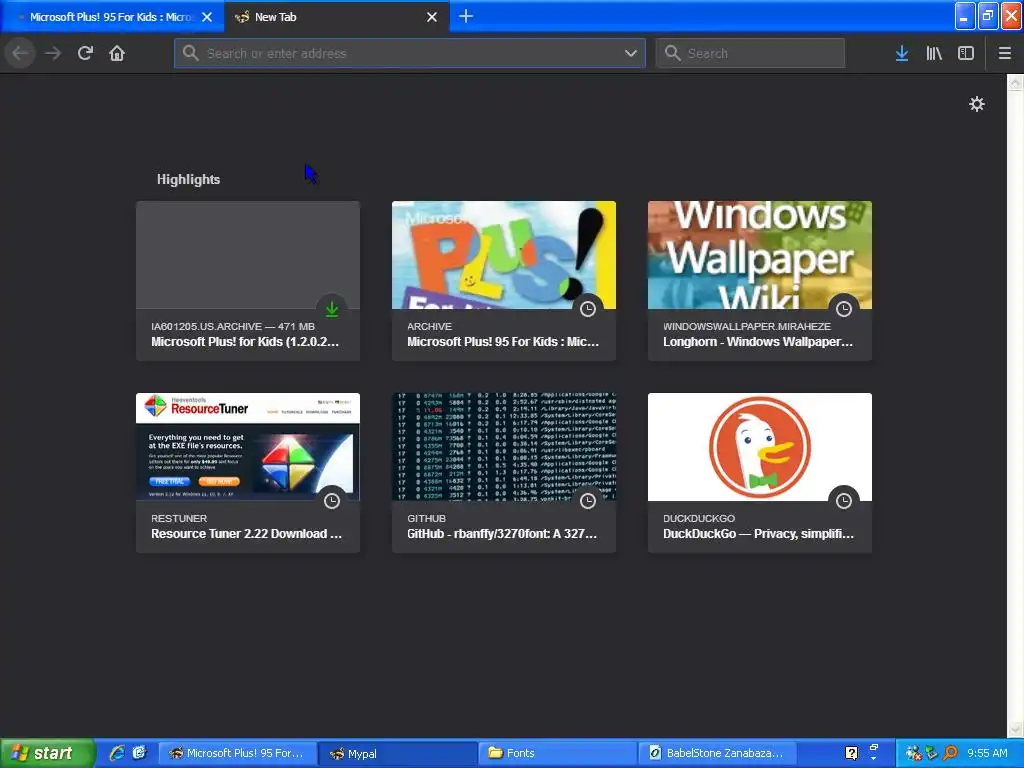Image resolution: width=1024 pixels, height=768 pixels.
Task: Click the help question mark tray icon
Action: [x=851, y=753]
